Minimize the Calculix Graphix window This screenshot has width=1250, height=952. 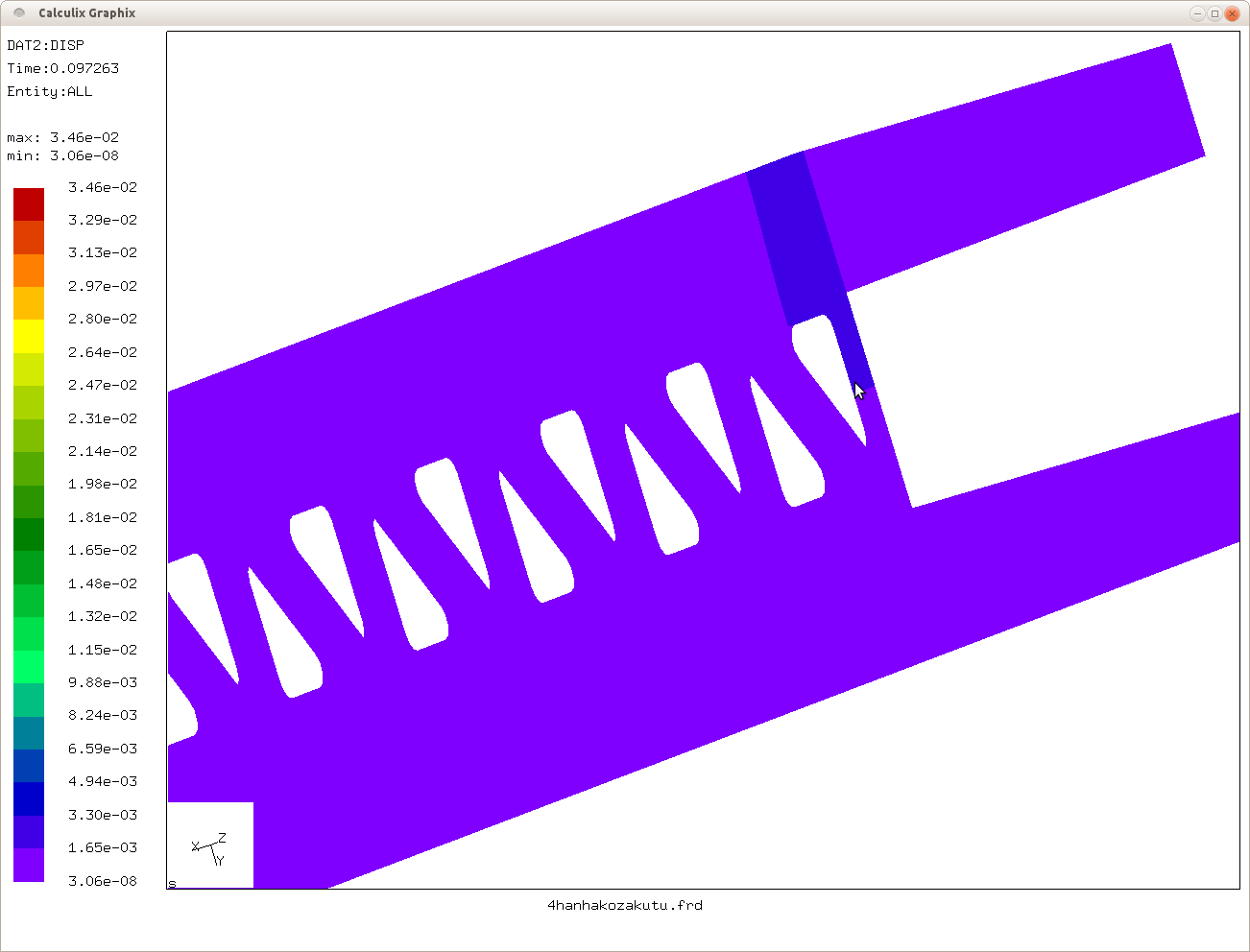pyautogui.click(x=1197, y=13)
